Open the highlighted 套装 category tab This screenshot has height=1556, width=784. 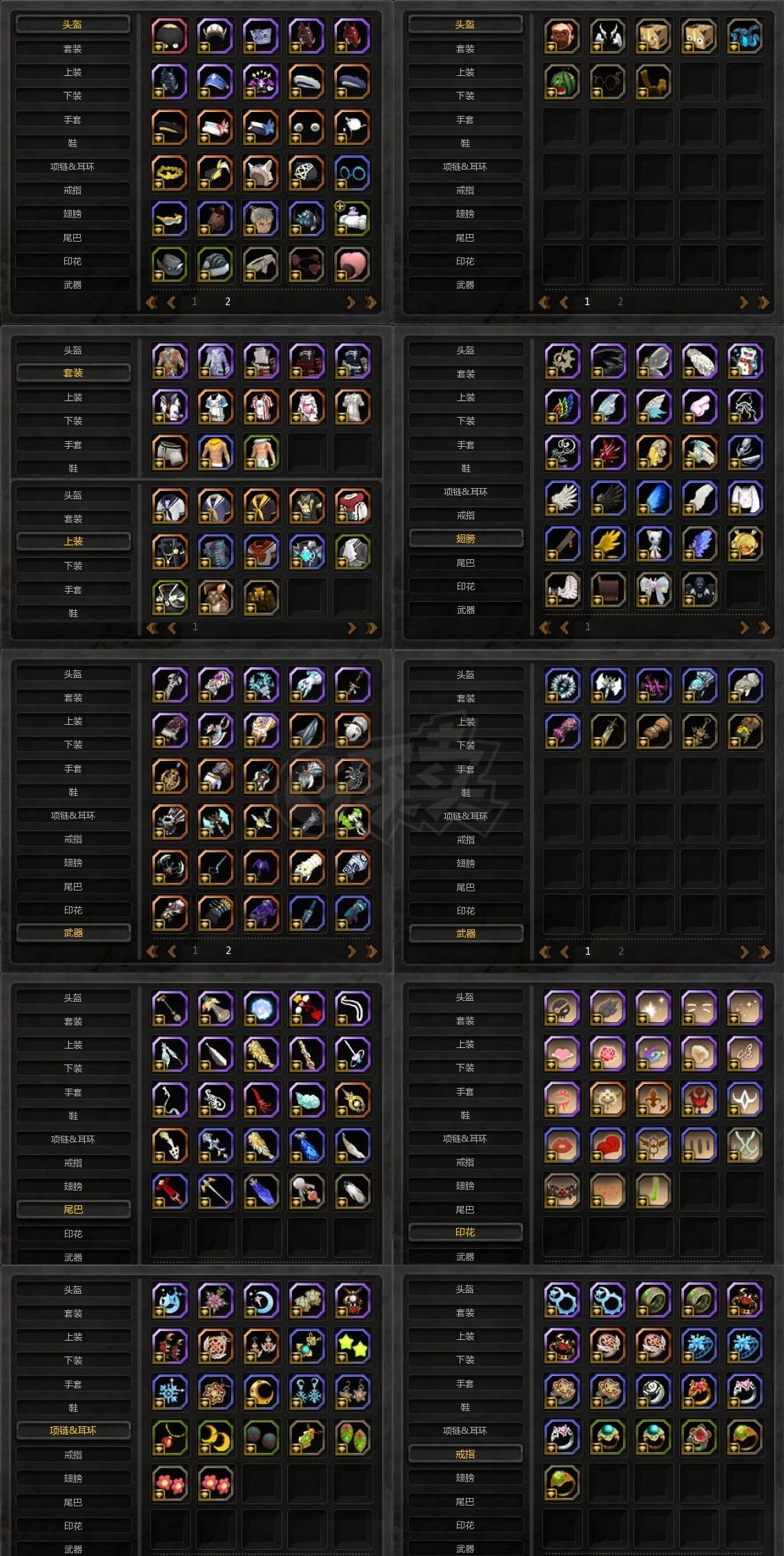73,373
